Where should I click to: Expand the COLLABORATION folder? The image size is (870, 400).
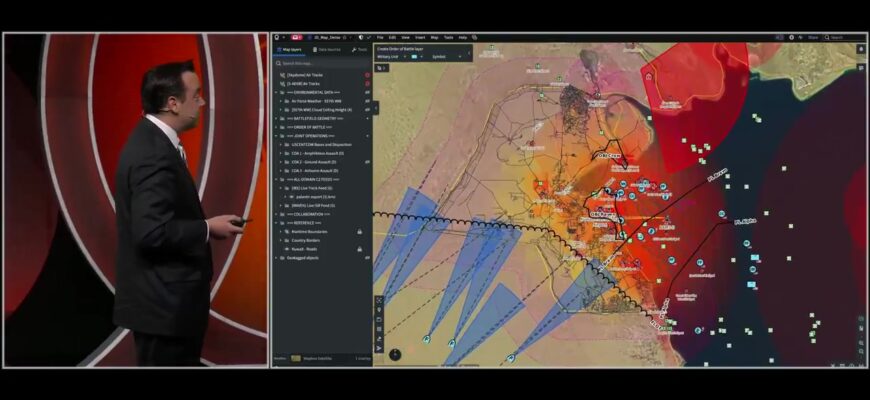pyautogui.click(x=276, y=214)
